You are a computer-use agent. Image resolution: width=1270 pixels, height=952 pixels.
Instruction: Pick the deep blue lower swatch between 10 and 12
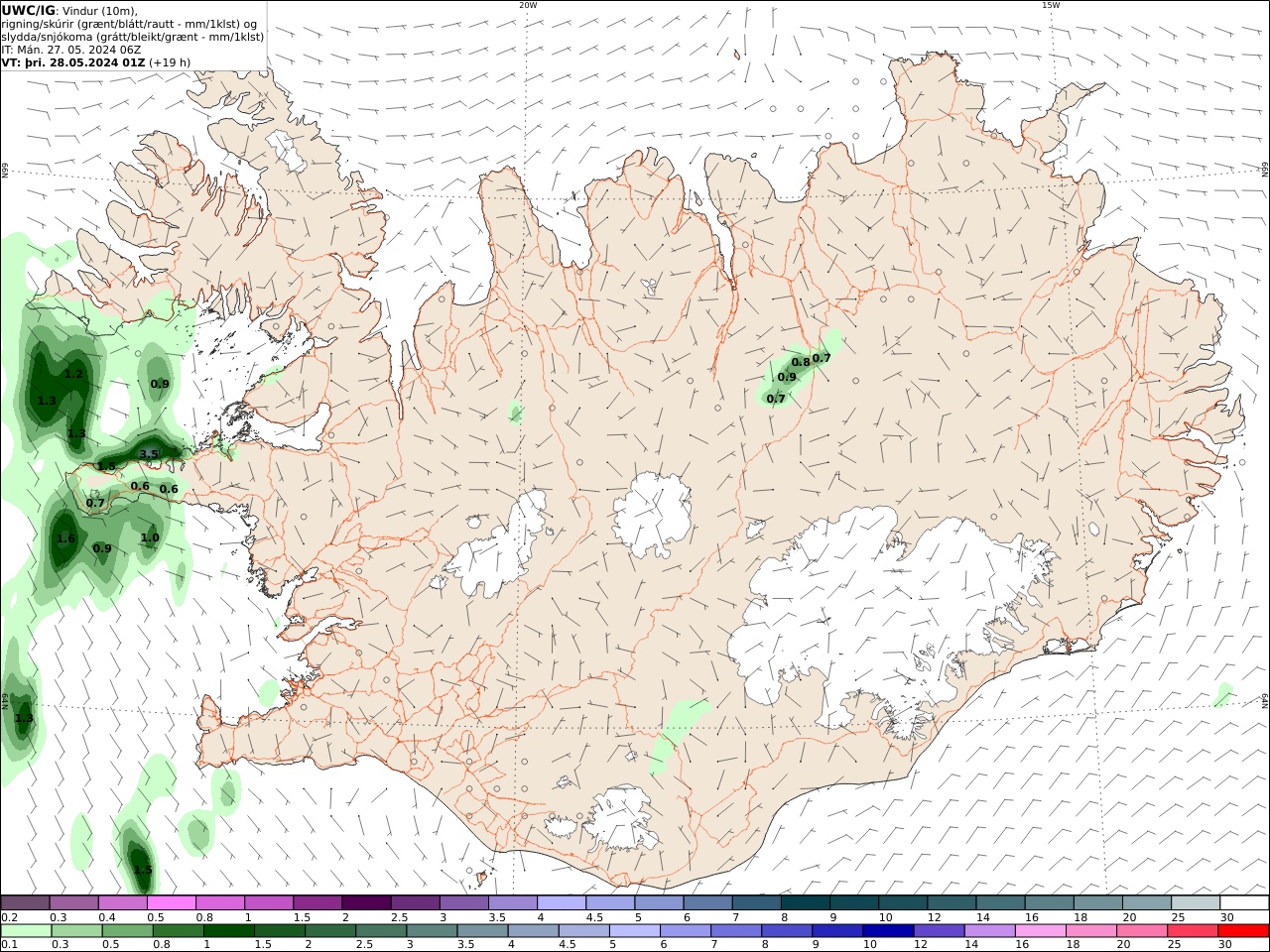887,930
